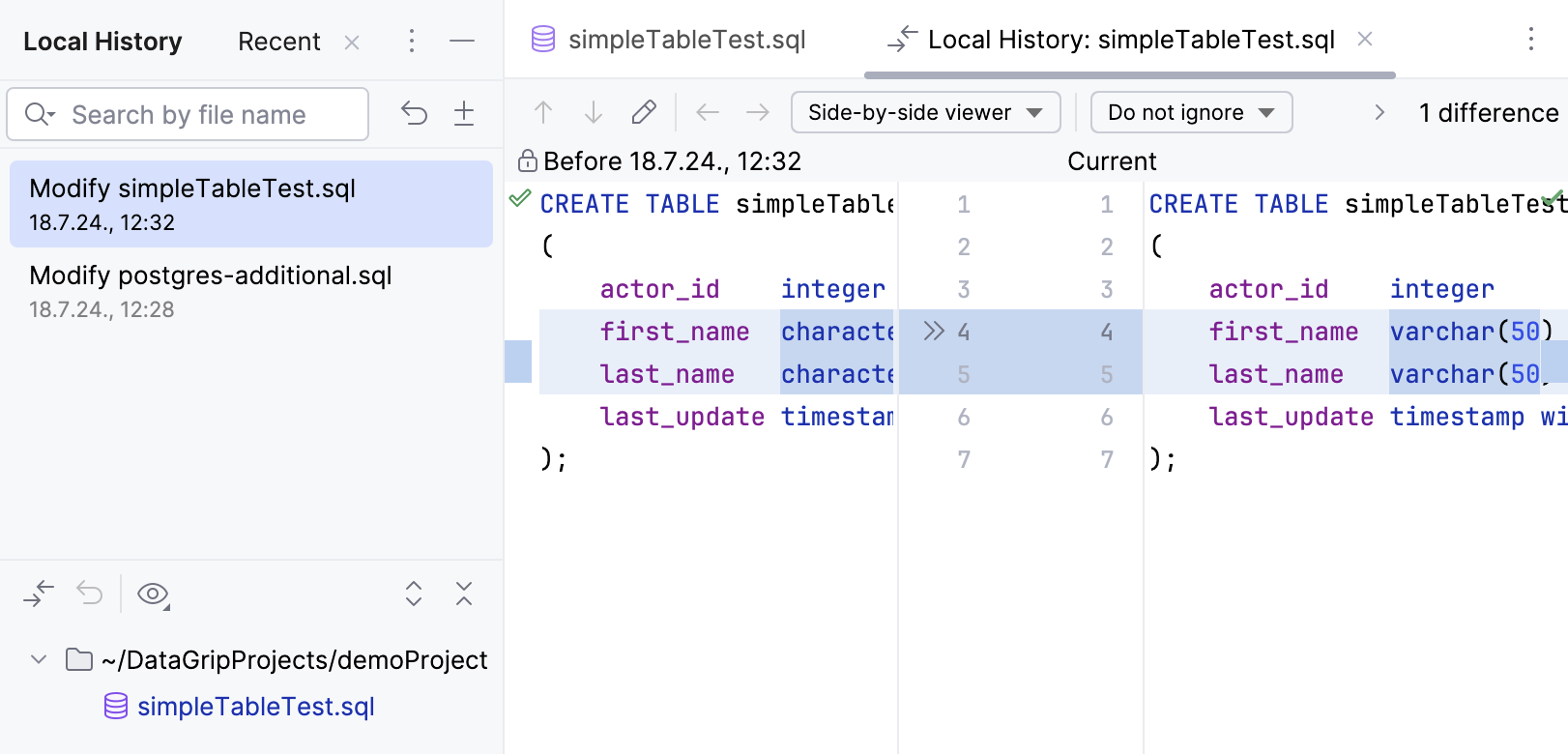This screenshot has width=1568, height=754.
Task: Open the Side-by-side viewer dropdown
Action: 925,113
